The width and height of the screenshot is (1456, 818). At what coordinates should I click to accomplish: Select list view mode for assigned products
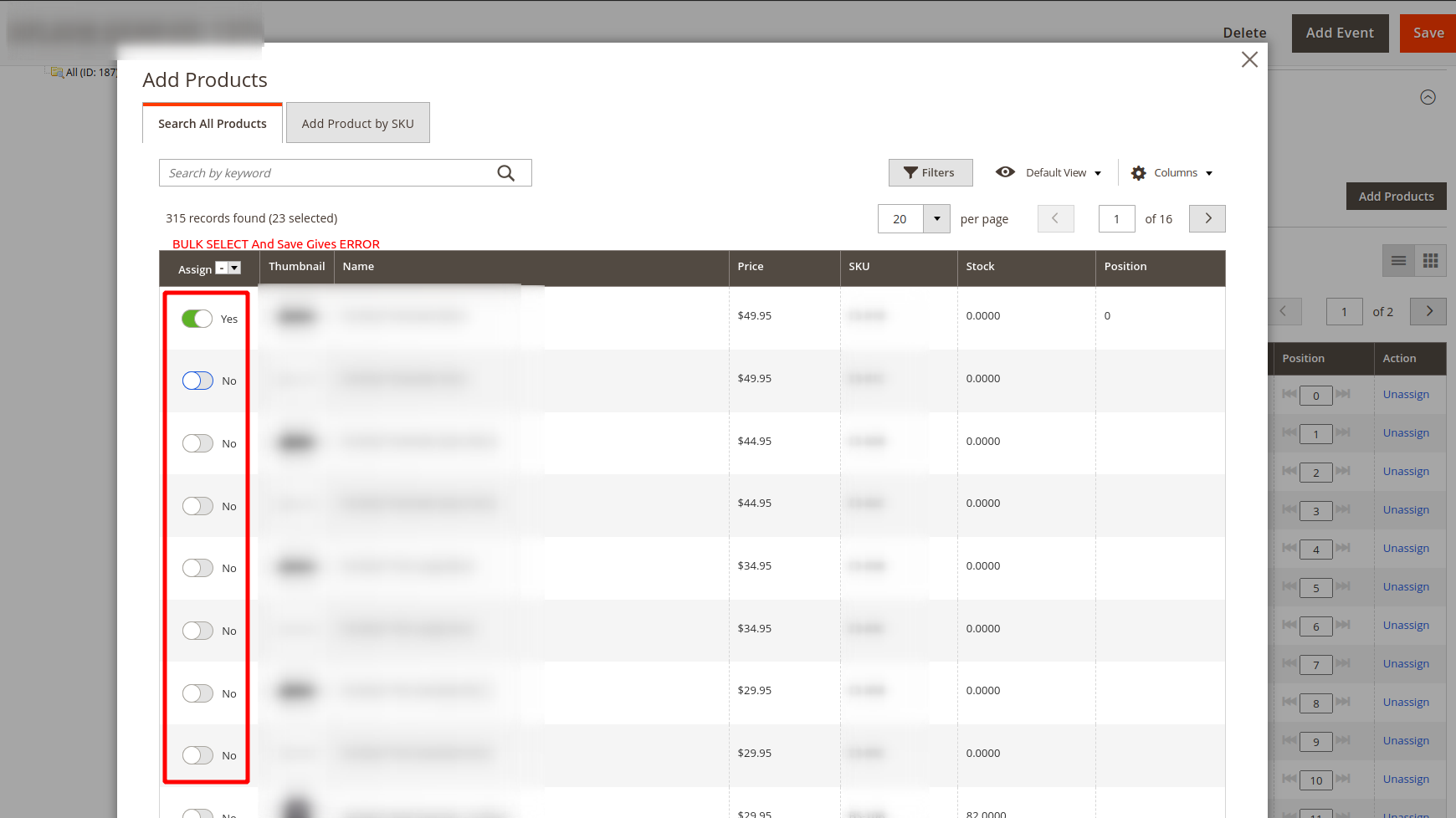click(x=1398, y=260)
